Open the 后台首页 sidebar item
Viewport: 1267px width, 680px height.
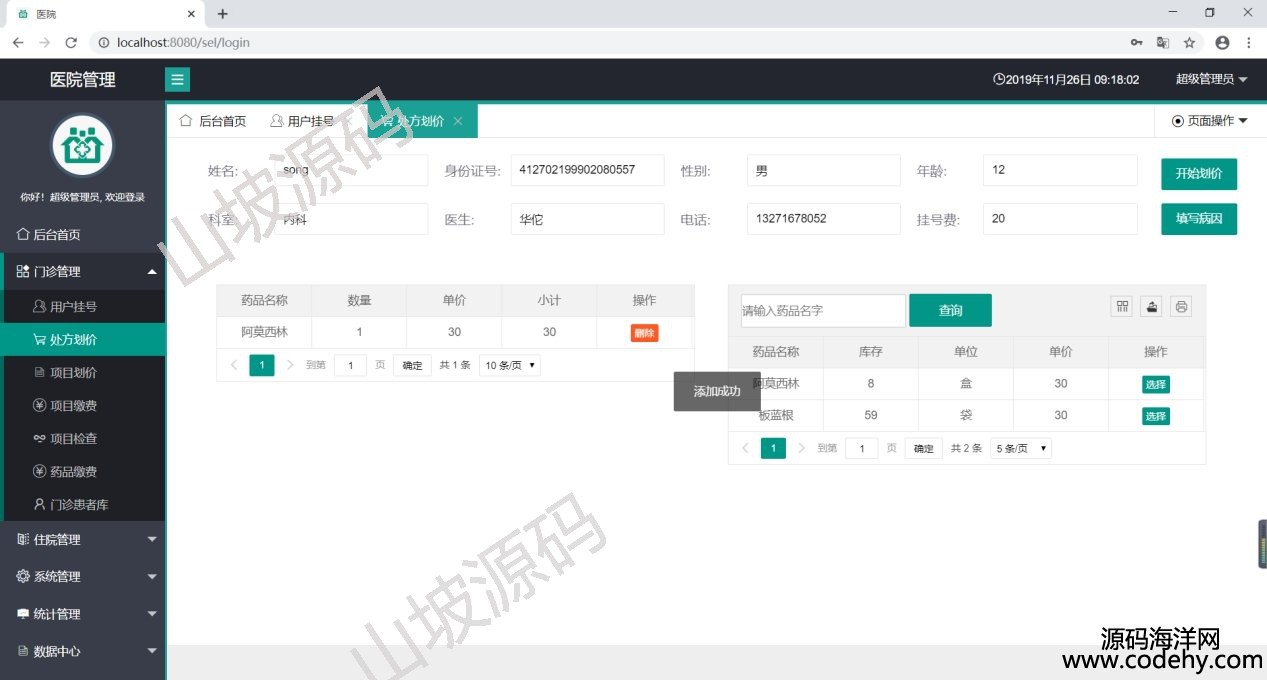click(x=82, y=235)
